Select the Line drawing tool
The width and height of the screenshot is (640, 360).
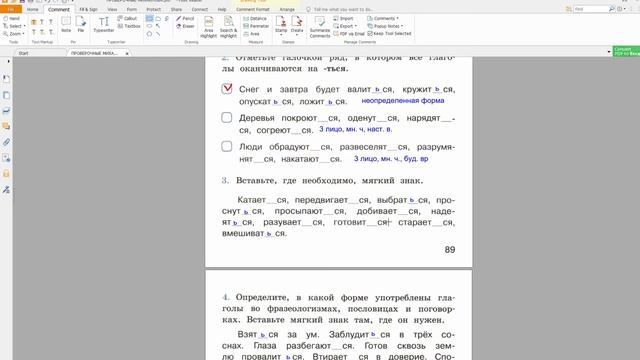(x=158, y=34)
